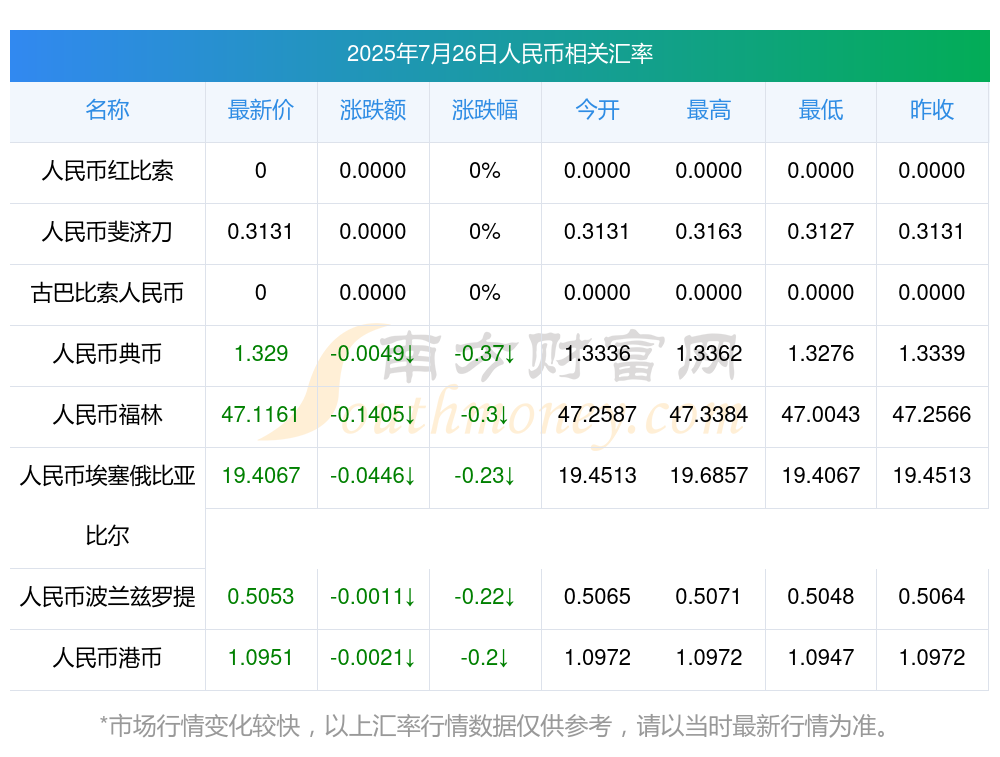Select the 最高 column header
The width and height of the screenshot is (1000, 757).
coord(709,110)
